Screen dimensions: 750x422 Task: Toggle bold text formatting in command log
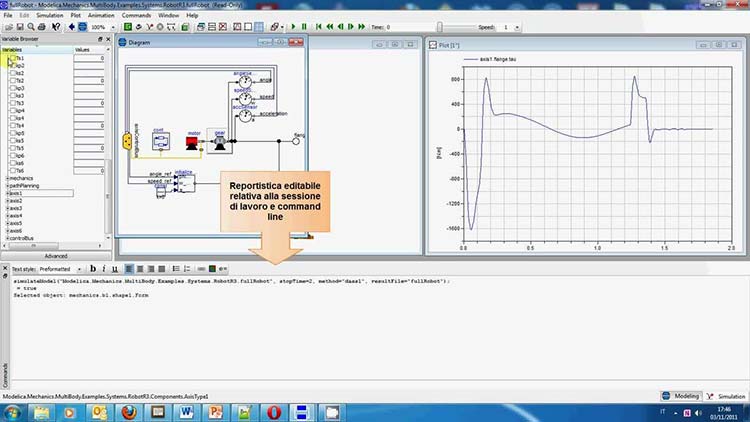[92, 268]
